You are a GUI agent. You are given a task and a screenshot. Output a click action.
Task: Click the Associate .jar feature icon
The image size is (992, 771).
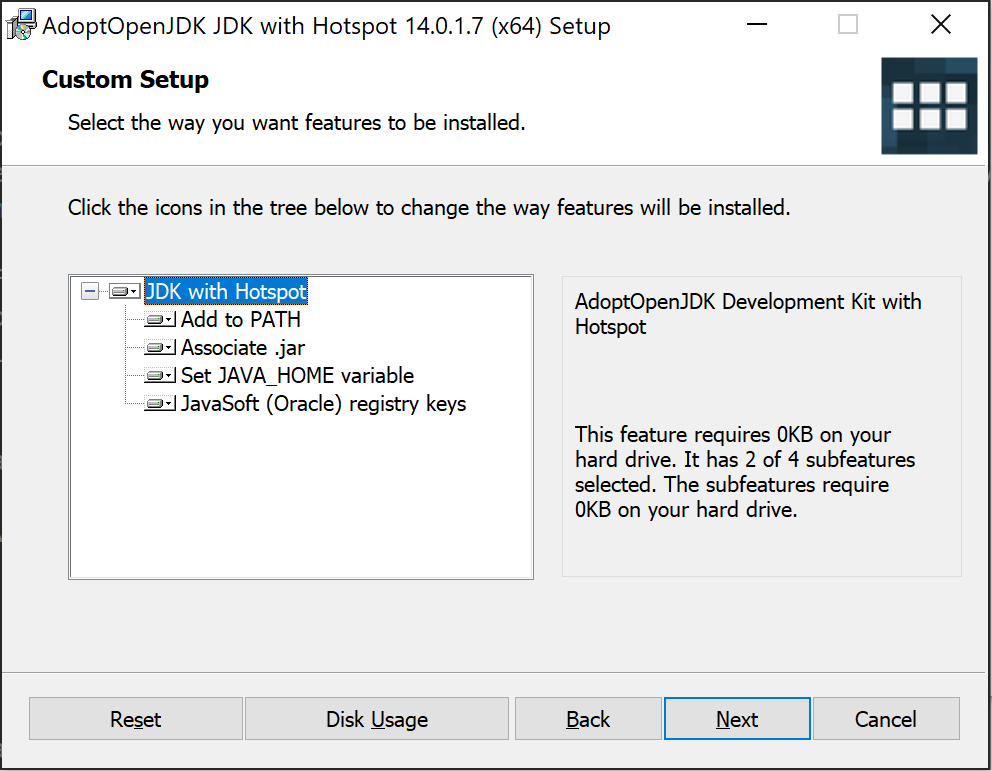coord(156,347)
